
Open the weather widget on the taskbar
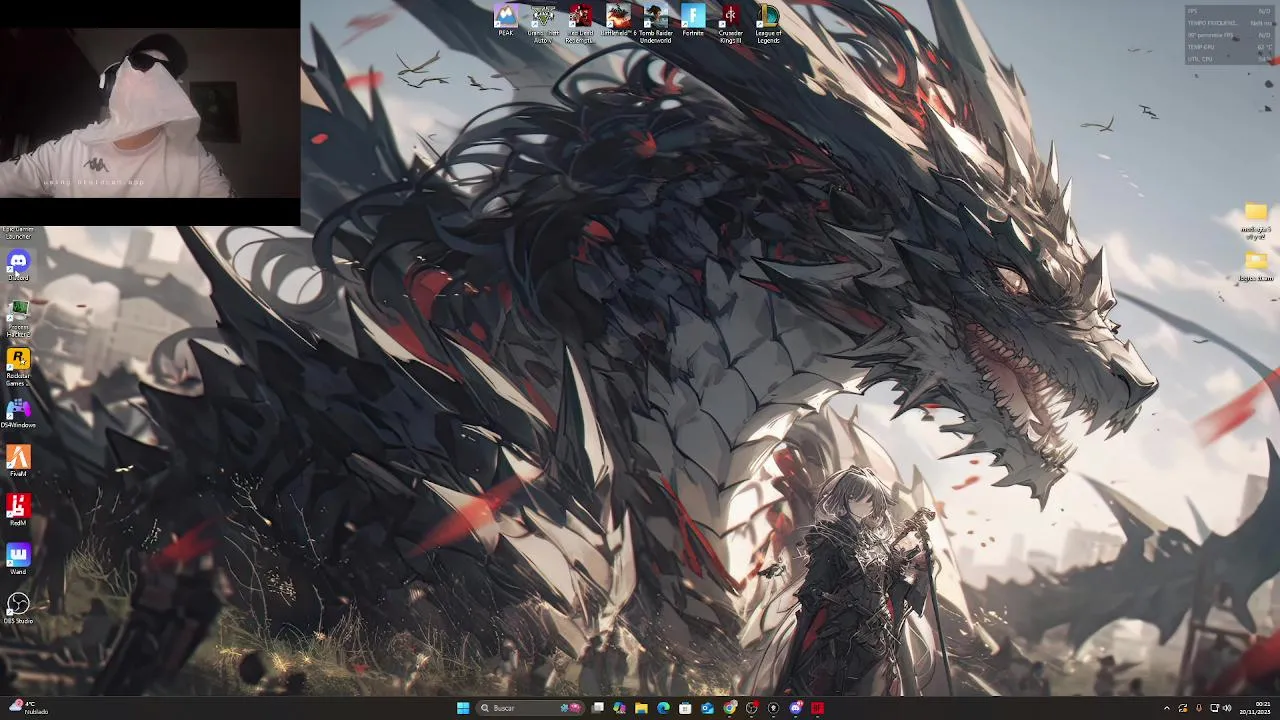pos(28,708)
